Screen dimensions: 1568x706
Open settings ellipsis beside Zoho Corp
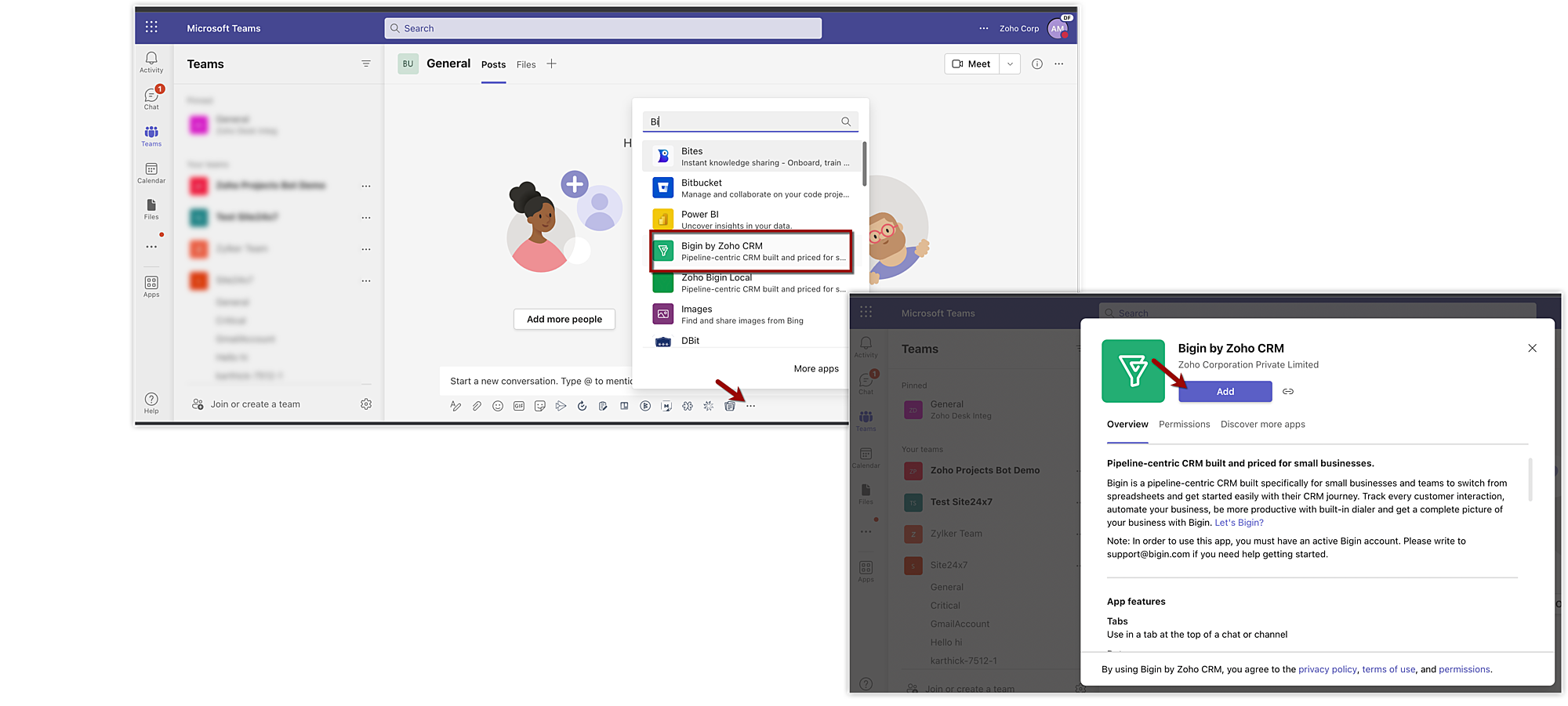(x=984, y=28)
